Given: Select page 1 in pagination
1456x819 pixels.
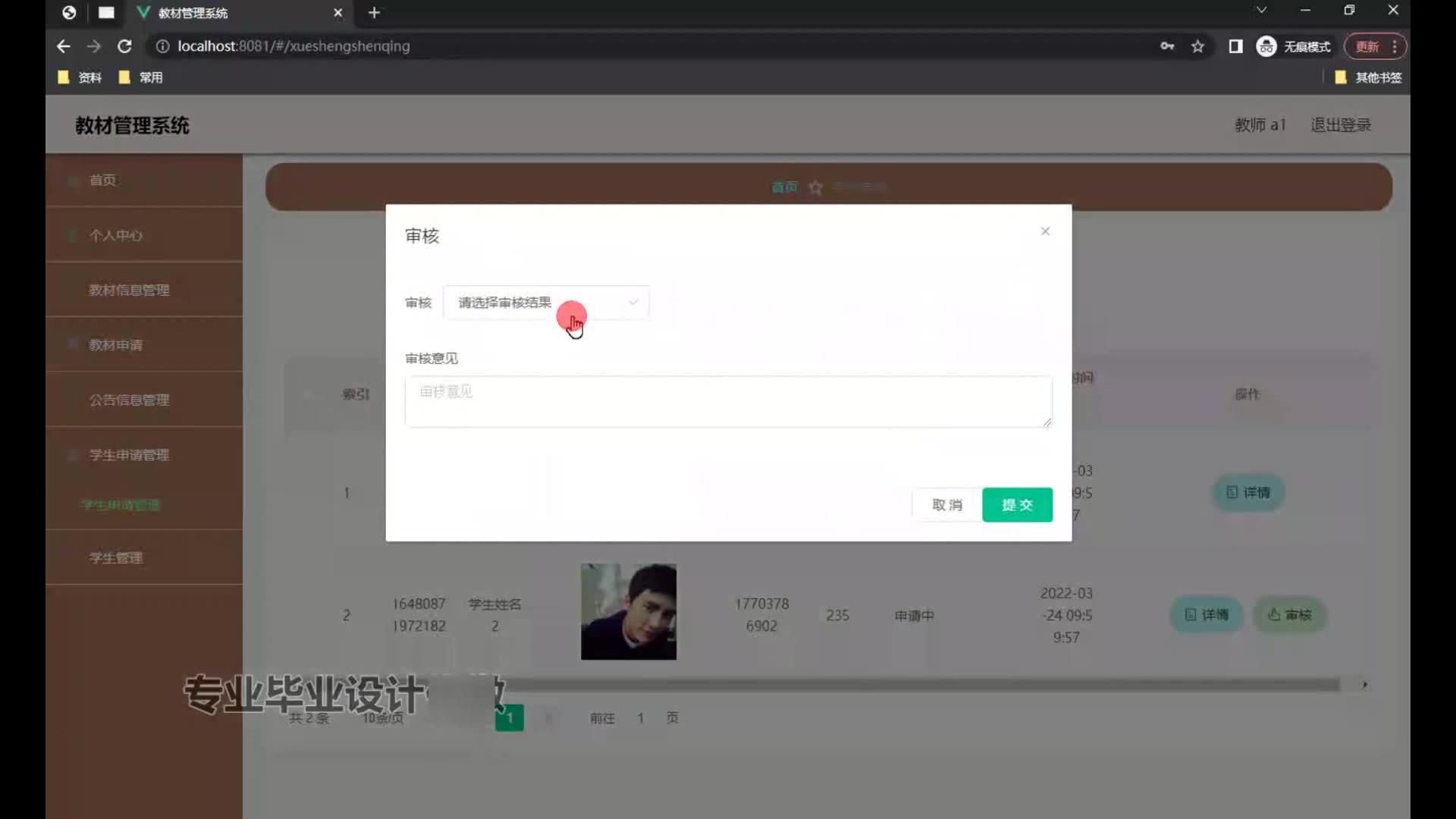Looking at the screenshot, I should click(510, 717).
